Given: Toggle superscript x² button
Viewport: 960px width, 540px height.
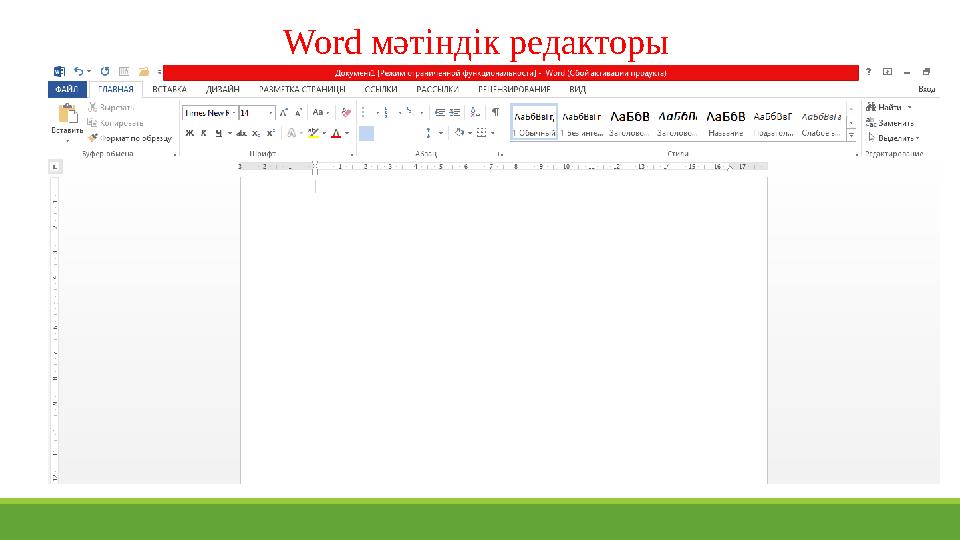Looking at the screenshot, I should tap(271, 133).
